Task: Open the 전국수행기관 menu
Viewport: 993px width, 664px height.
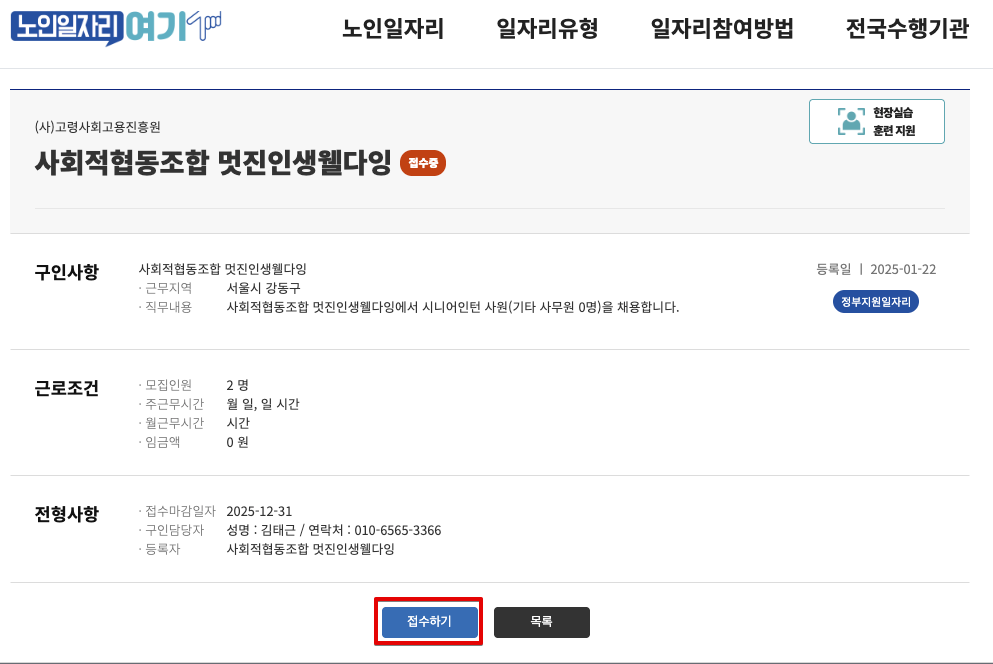Action: [908, 30]
